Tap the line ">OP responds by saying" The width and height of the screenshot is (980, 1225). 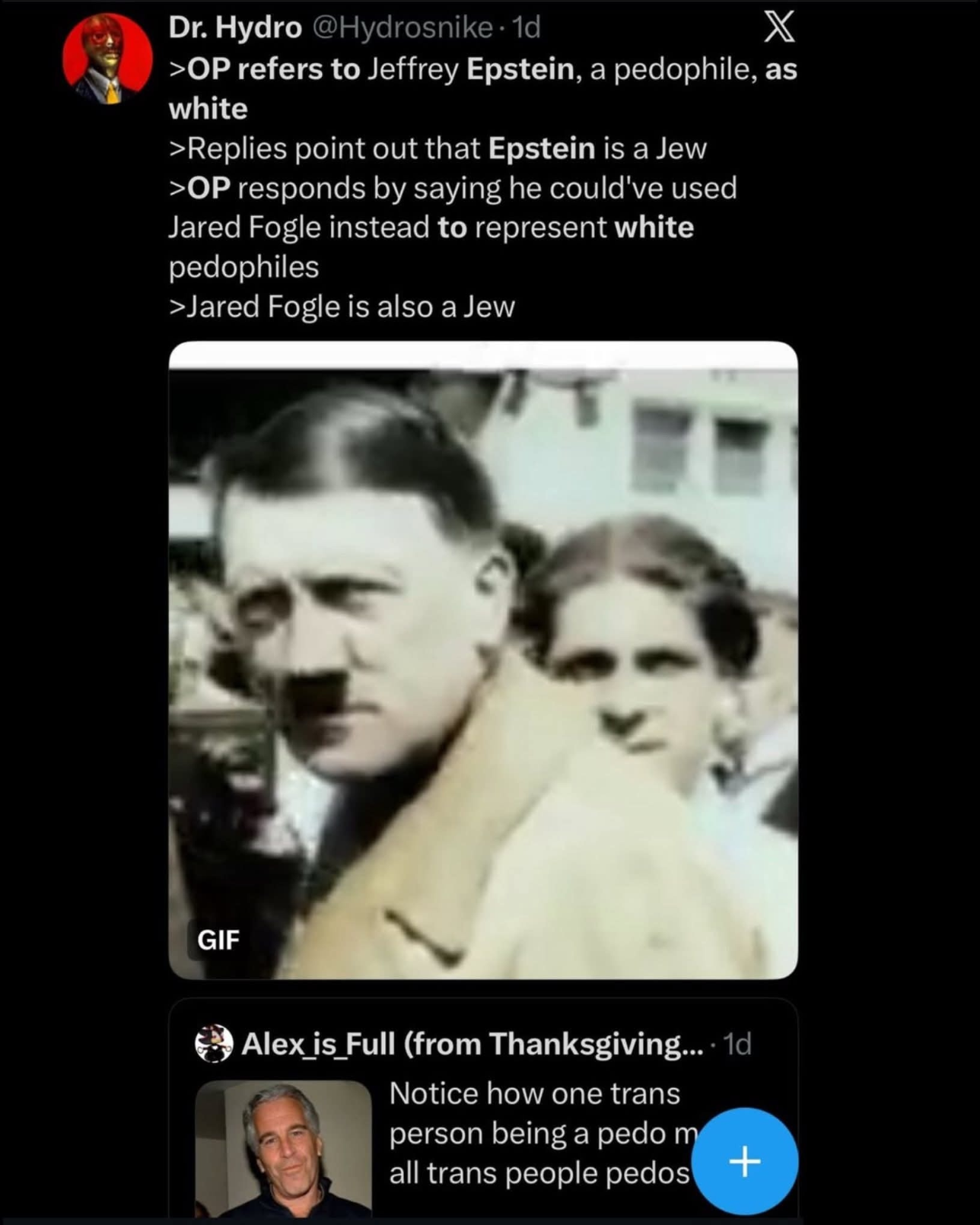coord(453,188)
